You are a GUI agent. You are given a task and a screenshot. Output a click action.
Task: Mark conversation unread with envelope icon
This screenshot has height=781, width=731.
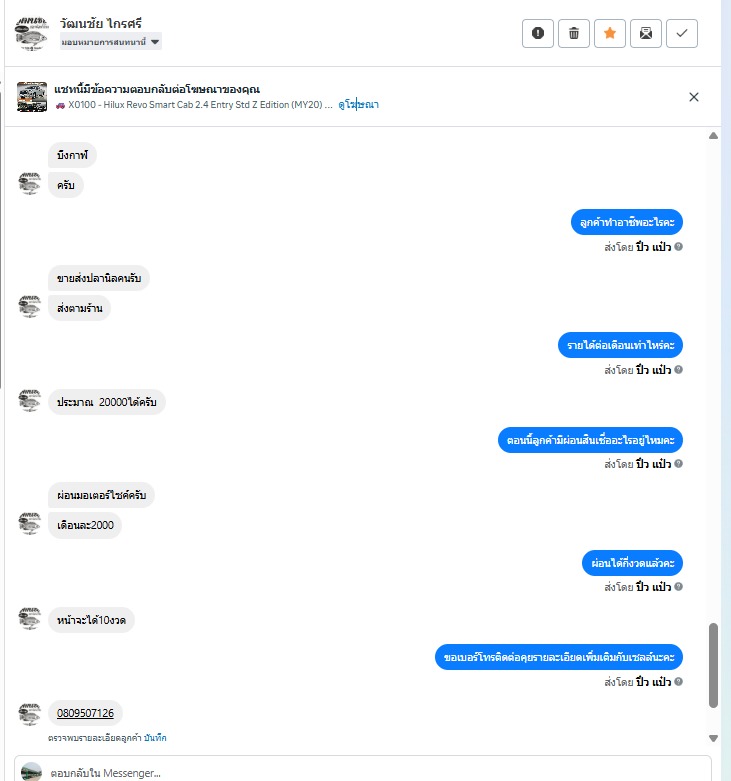(646, 33)
